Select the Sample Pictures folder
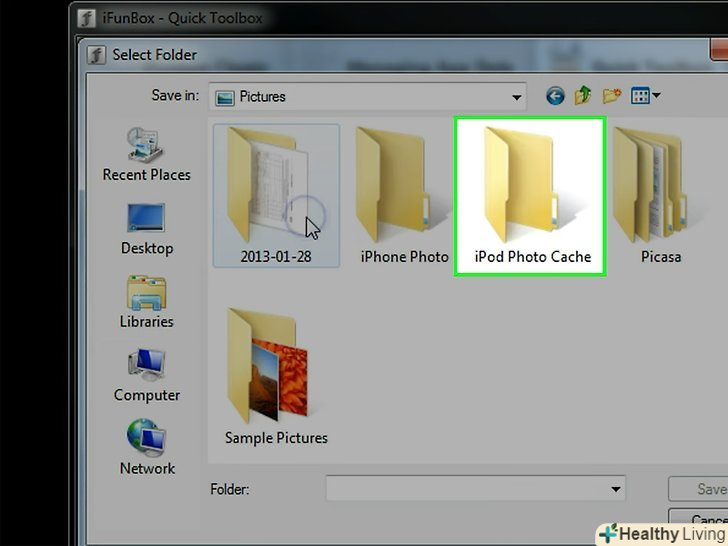Viewport: 728px width, 546px height. pos(276,377)
